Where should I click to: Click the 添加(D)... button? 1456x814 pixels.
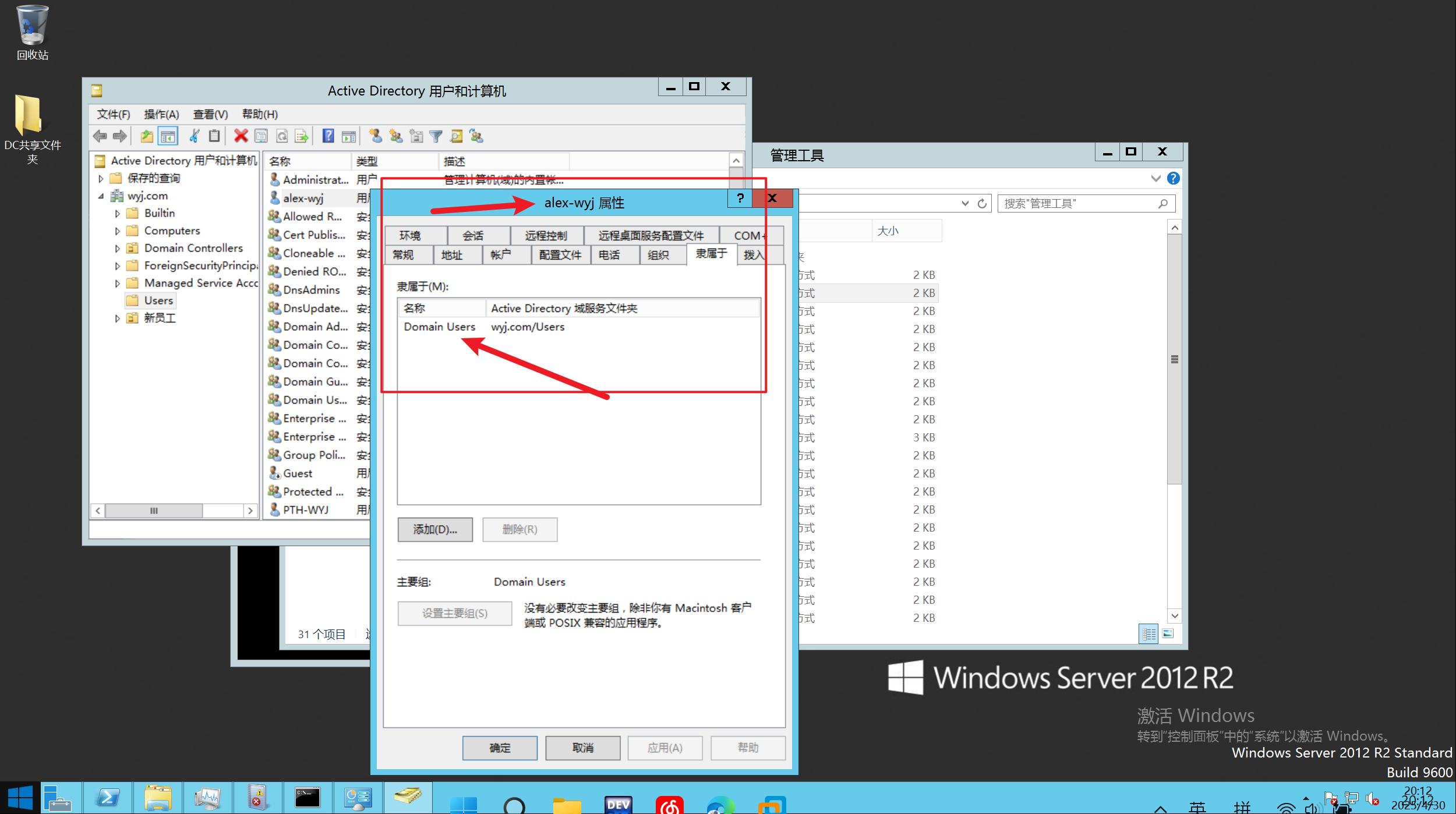click(435, 529)
